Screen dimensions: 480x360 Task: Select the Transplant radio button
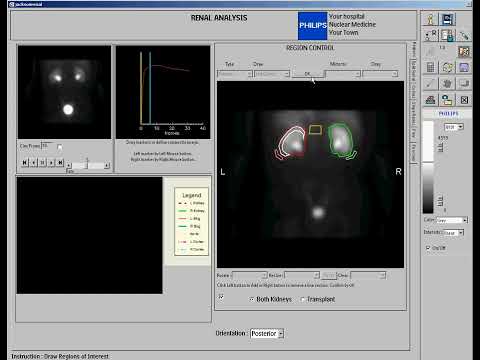pyautogui.click(x=302, y=299)
